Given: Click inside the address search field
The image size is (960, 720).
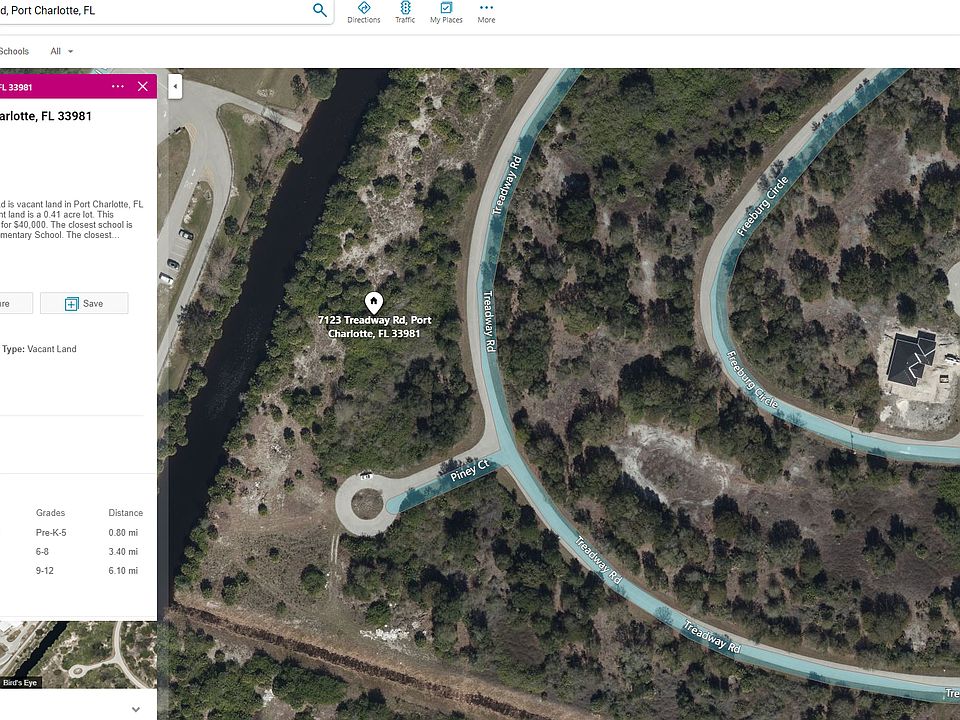Looking at the screenshot, I should pyautogui.click(x=150, y=11).
